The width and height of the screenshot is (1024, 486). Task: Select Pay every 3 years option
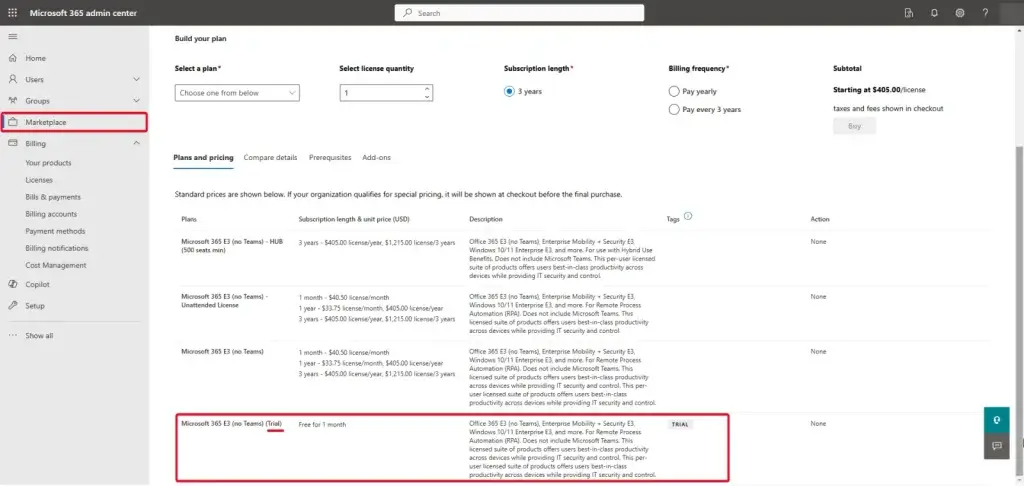pyautogui.click(x=674, y=110)
